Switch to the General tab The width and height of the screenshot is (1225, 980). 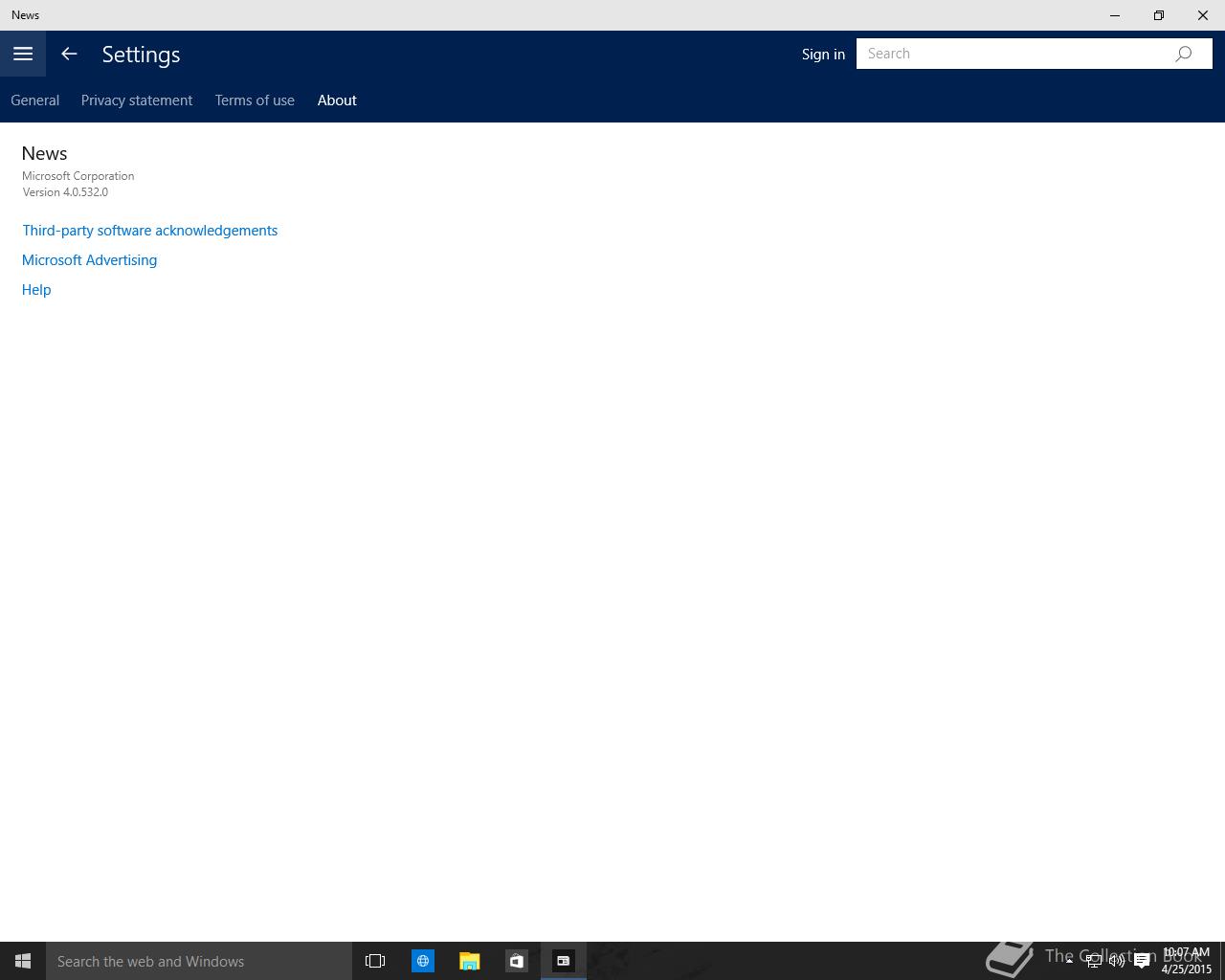coord(35,100)
